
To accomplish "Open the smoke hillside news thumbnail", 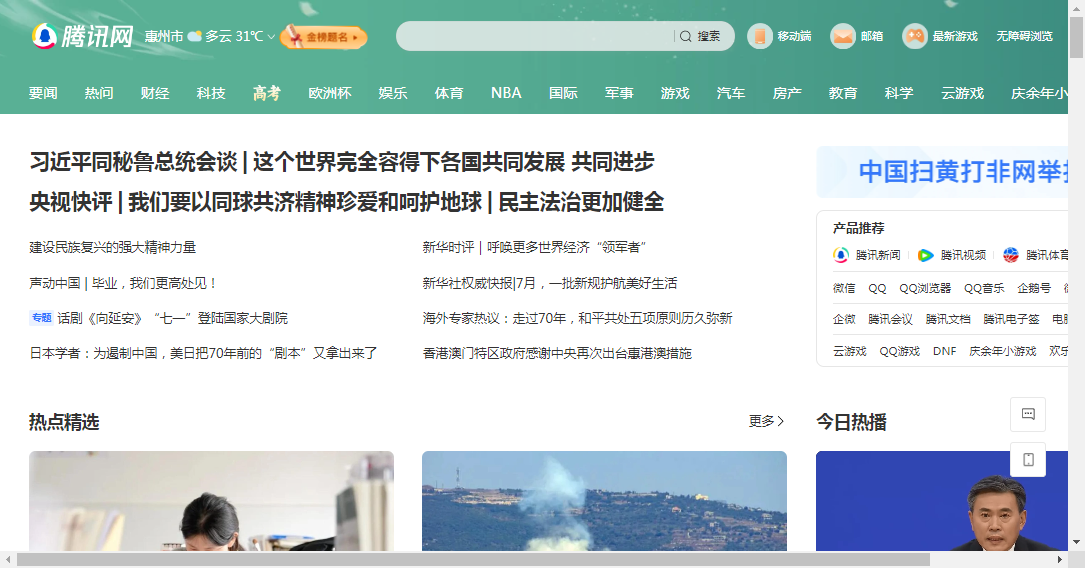I will (x=604, y=501).
